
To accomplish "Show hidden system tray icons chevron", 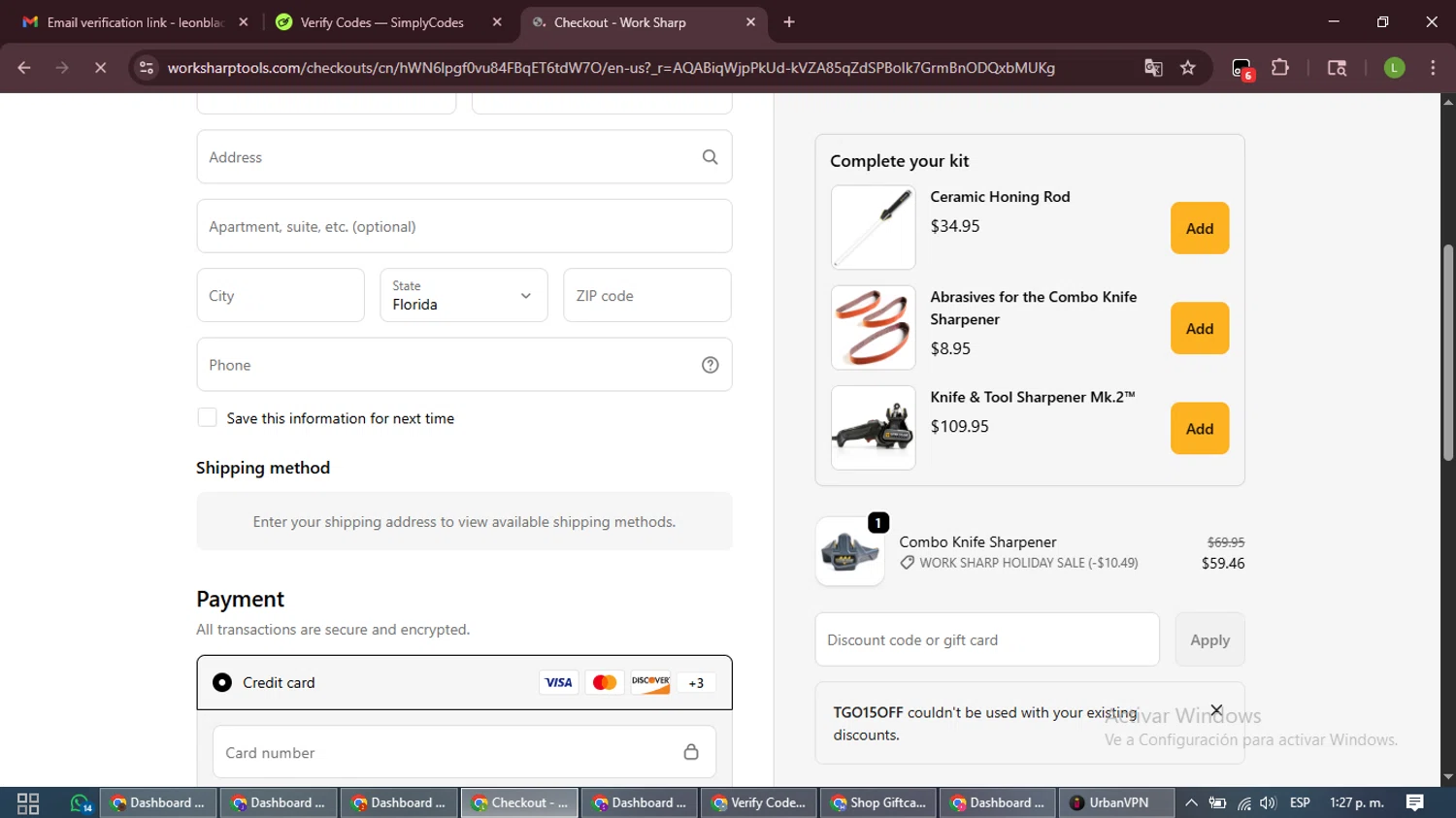I will [1191, 802].
